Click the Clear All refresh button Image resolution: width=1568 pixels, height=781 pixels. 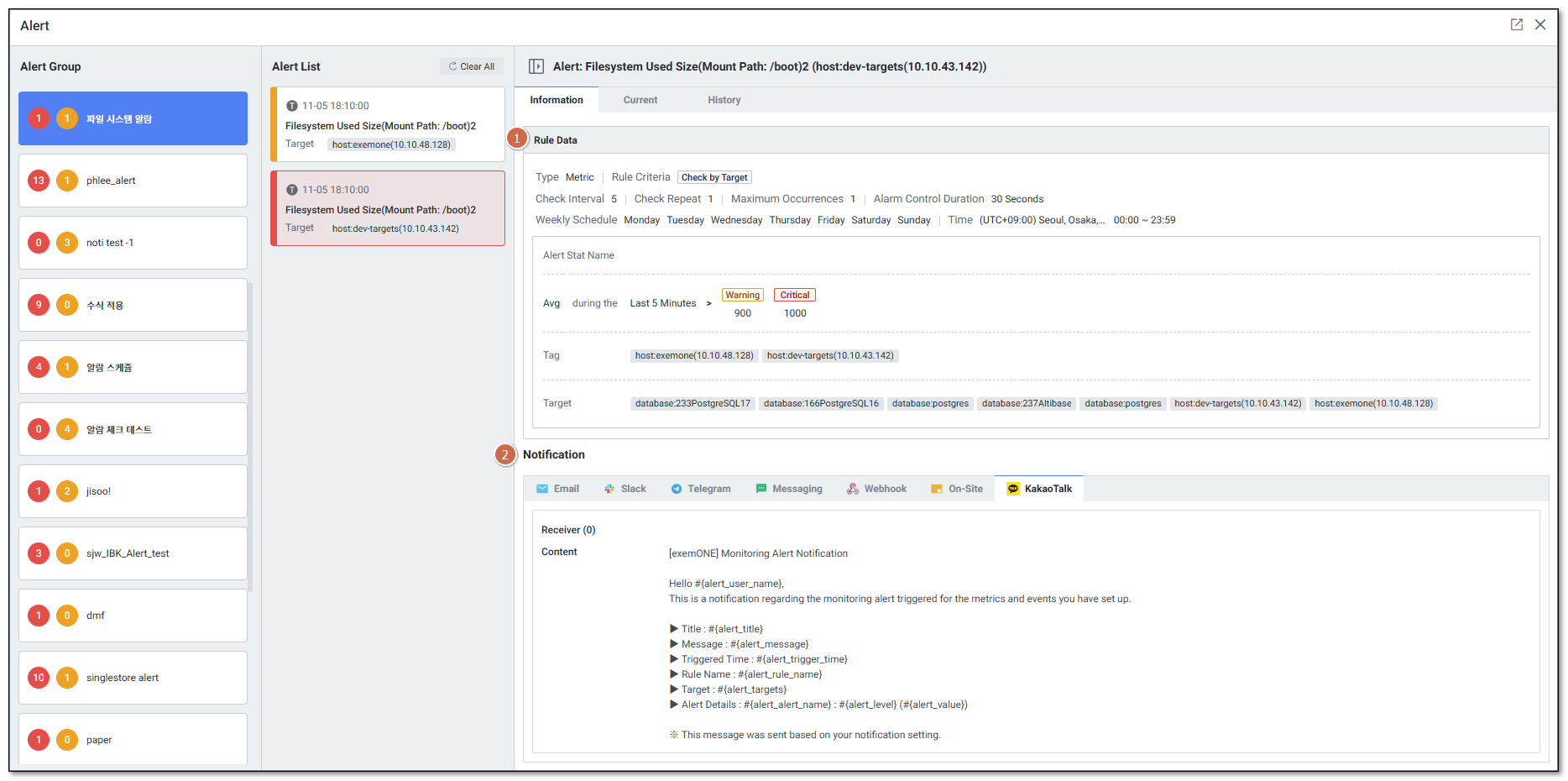point(471,66)
